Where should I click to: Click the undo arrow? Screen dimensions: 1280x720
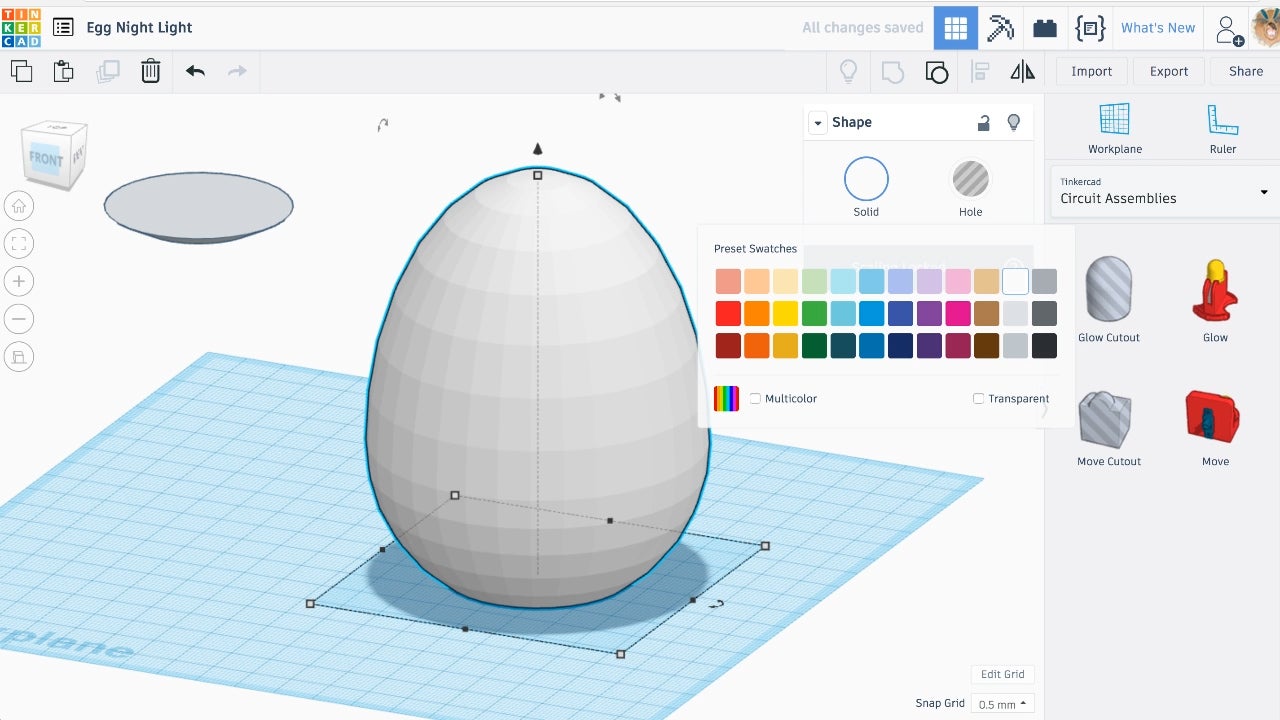point(195,71)
